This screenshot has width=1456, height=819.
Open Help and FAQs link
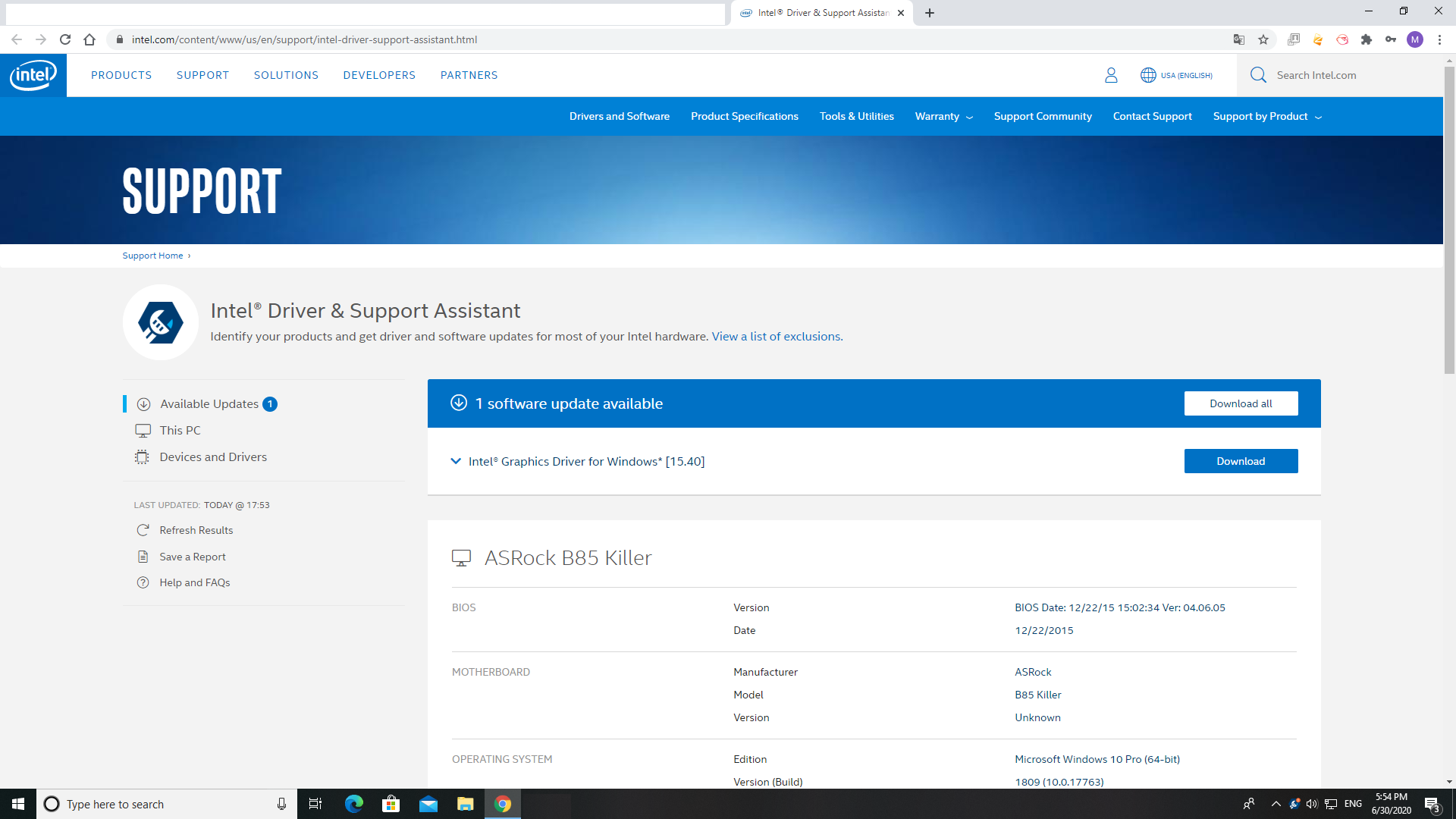(x=195, y=582)
